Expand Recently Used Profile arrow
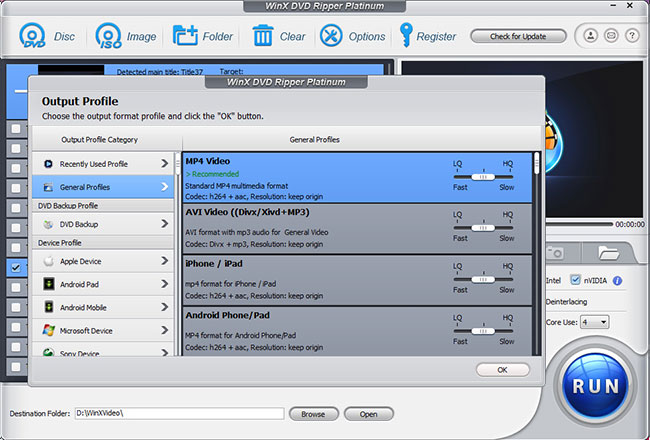The height and width of the screenshot is (440, 650). 165,164
